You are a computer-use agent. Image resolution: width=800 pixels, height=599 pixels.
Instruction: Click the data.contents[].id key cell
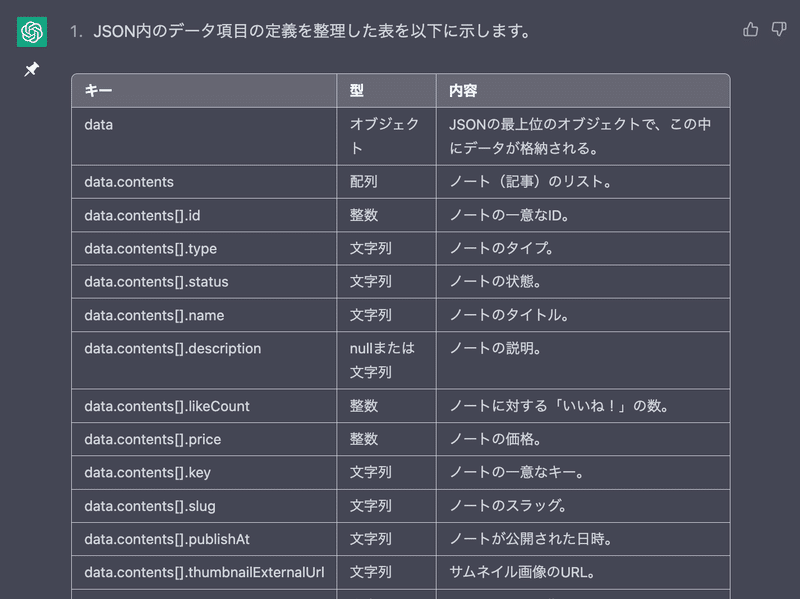click(204, 215)
